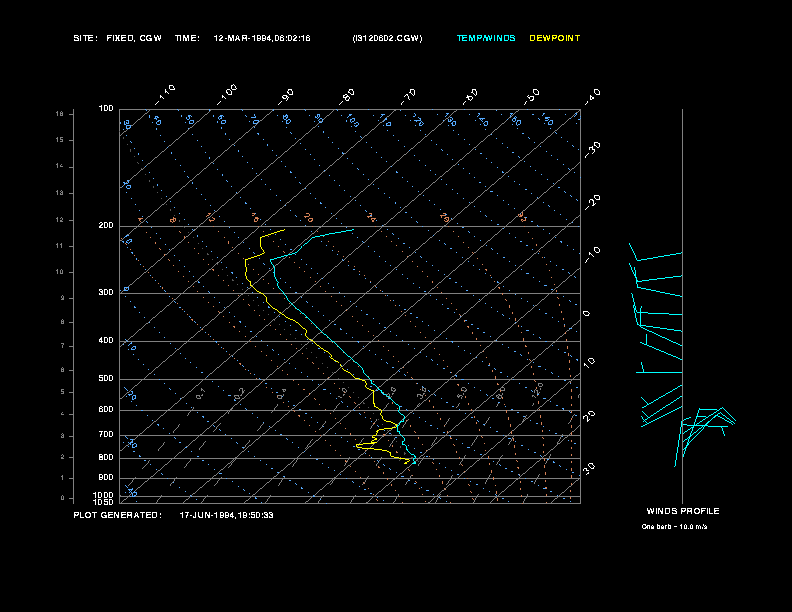
Task: Click the 400 pressure level label
Action: [x=106, y=340]
